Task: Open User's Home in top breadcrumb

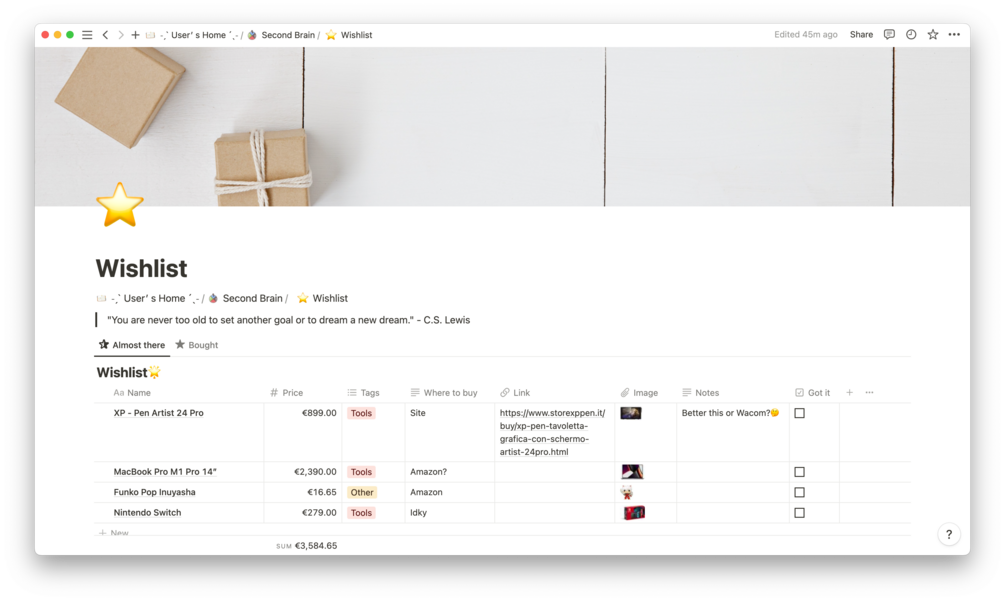Action: [192, 35]
